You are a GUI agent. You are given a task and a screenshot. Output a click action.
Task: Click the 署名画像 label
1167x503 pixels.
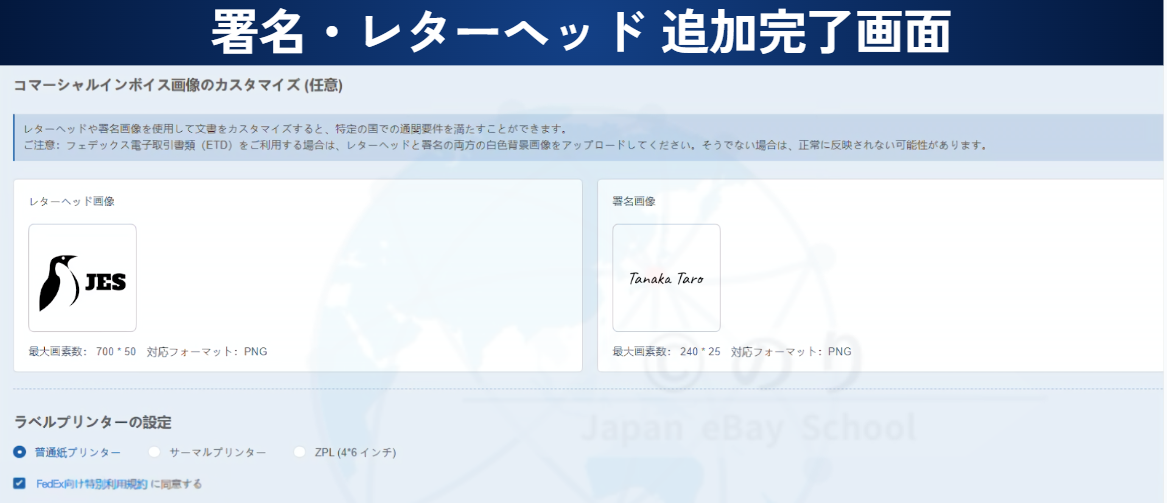(x=634, y=201)
